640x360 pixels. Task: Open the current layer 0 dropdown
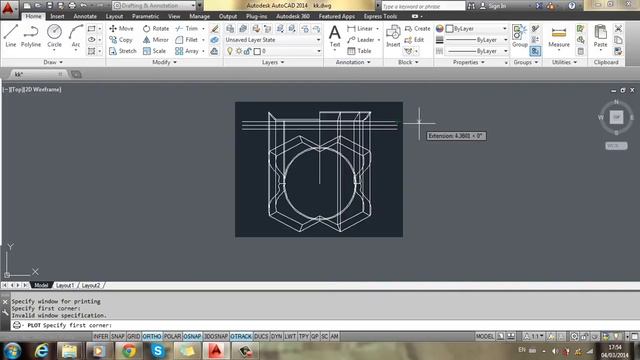click(273, 51)
